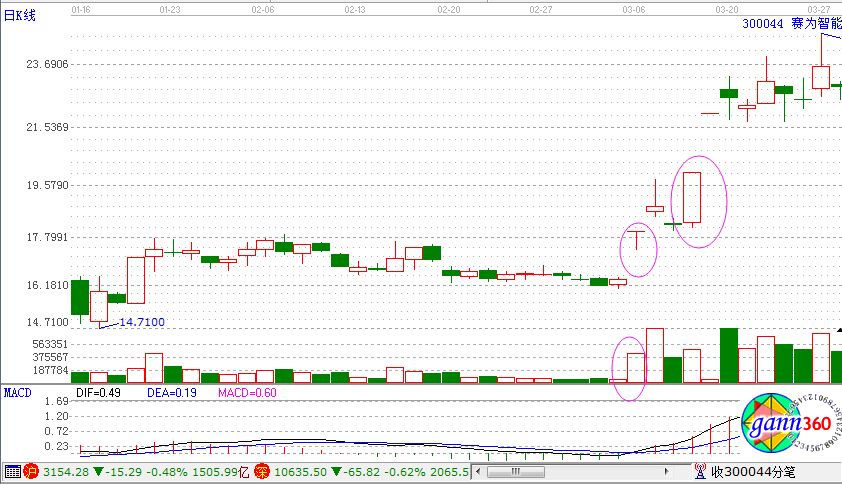
Task: Click the MACD indicator label
Action: click(x=17, y=393)
